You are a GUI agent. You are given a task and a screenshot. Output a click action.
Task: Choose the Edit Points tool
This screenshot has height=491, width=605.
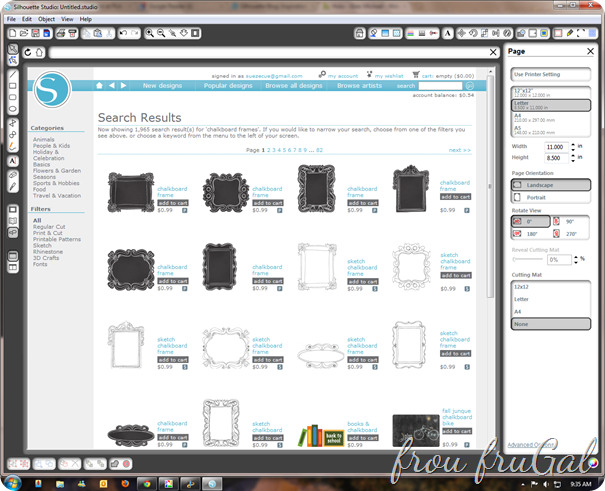click(x=13, y=60)
